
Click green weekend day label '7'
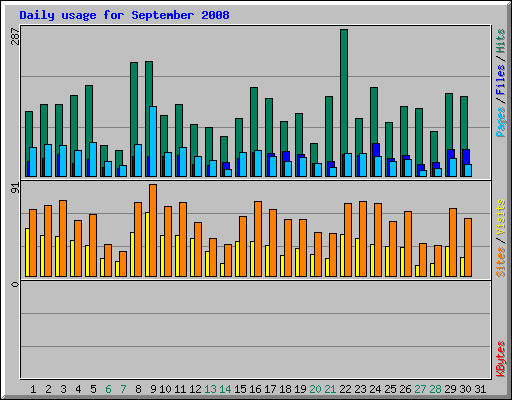123,389
